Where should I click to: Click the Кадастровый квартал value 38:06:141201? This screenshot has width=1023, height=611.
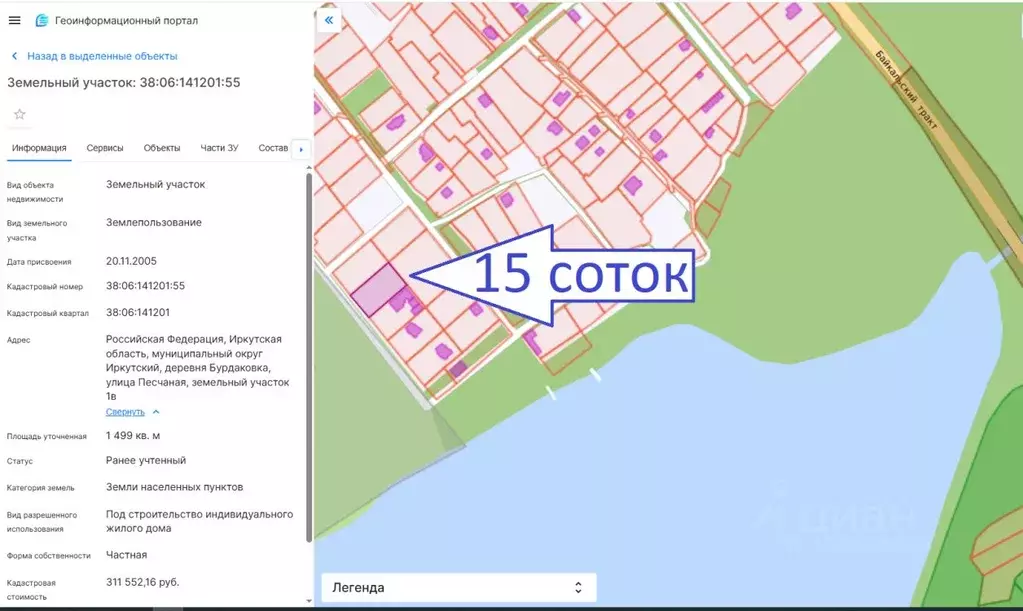coord(138,312)
